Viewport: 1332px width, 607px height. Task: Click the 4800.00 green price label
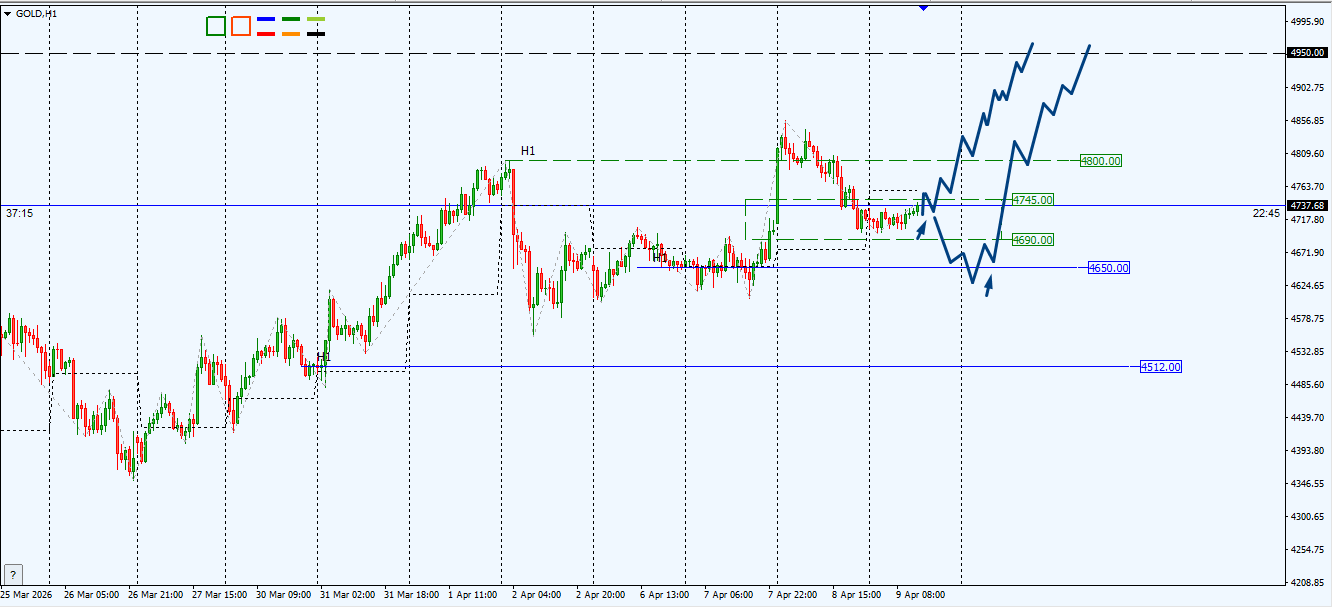coord(1101,161)
